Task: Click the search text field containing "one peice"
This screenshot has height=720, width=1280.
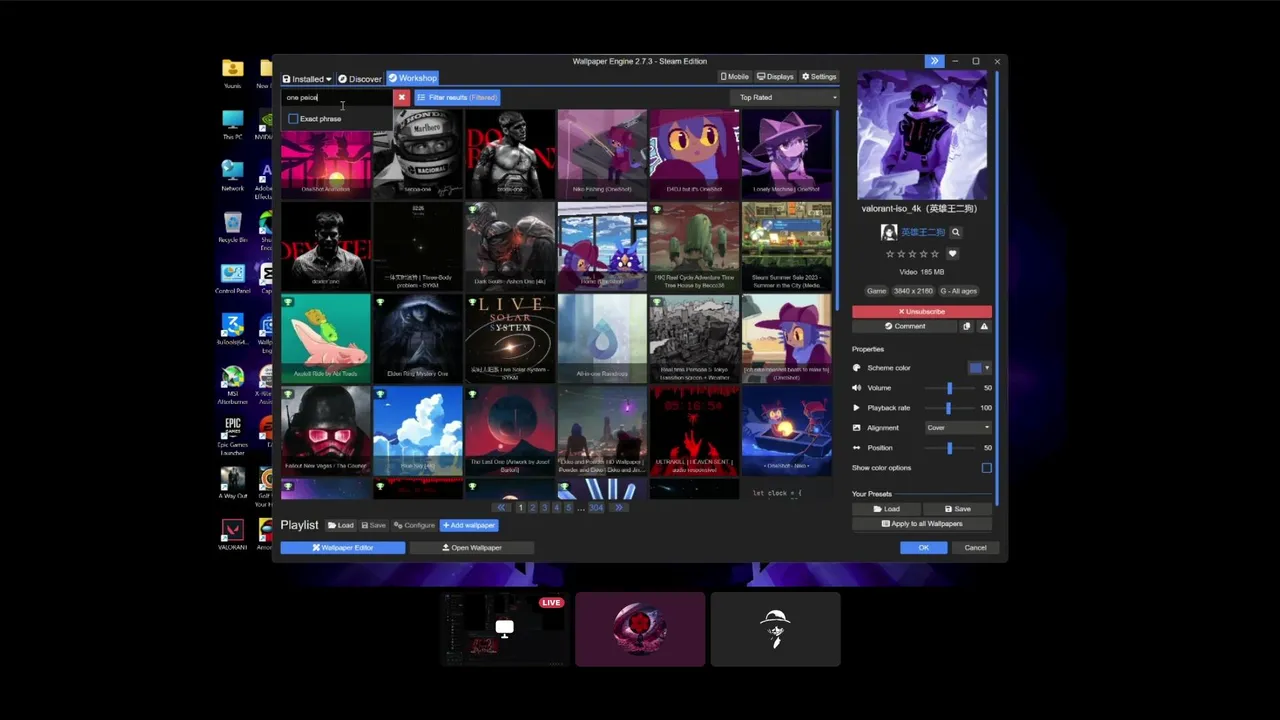Action: pyautogui.click(x=337, y=97)
